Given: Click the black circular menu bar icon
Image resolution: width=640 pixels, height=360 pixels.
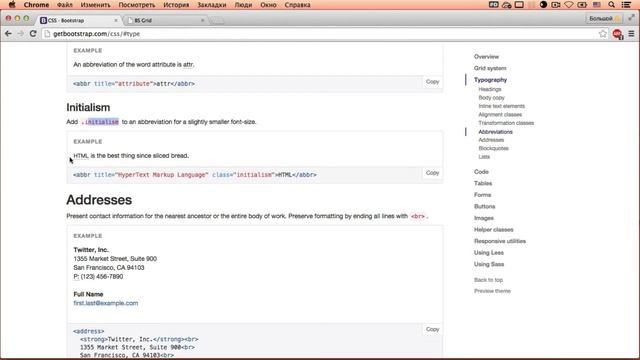Looking at the screenshot, I should [x=543, y=5].
